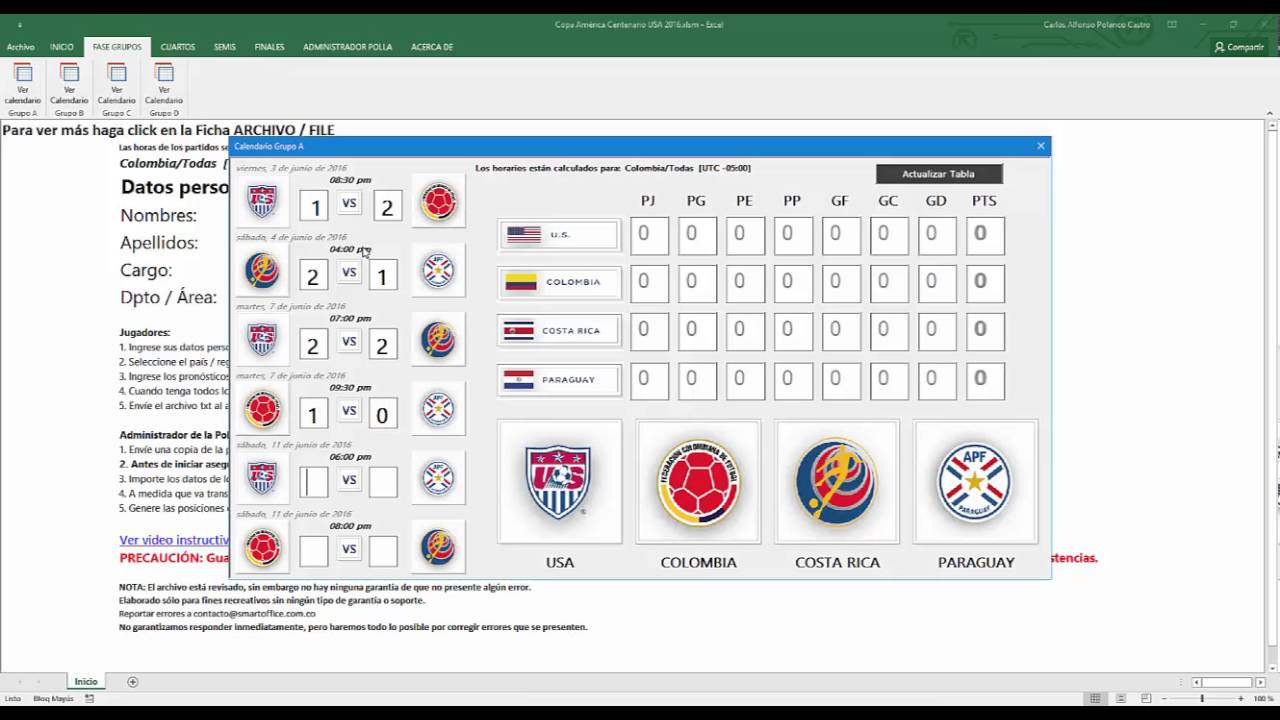This screenshot has width=1280, height=720.
Task: Click the COLOMBIA team row button
Action: coord(559,283)
